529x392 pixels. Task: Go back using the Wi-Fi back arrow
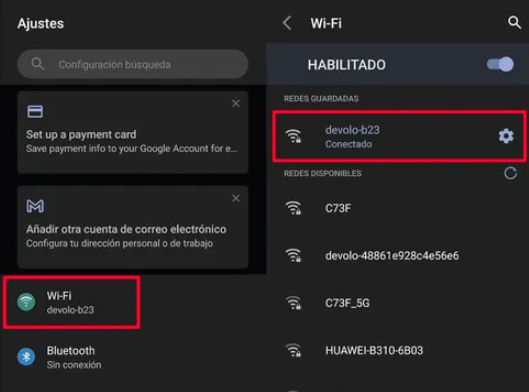click(x=287, y=23)
